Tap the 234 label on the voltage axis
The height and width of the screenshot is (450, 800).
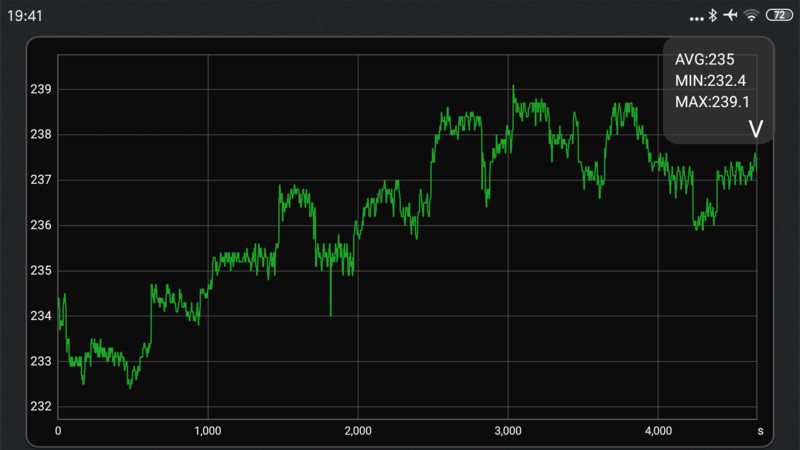tap(41, 316)
